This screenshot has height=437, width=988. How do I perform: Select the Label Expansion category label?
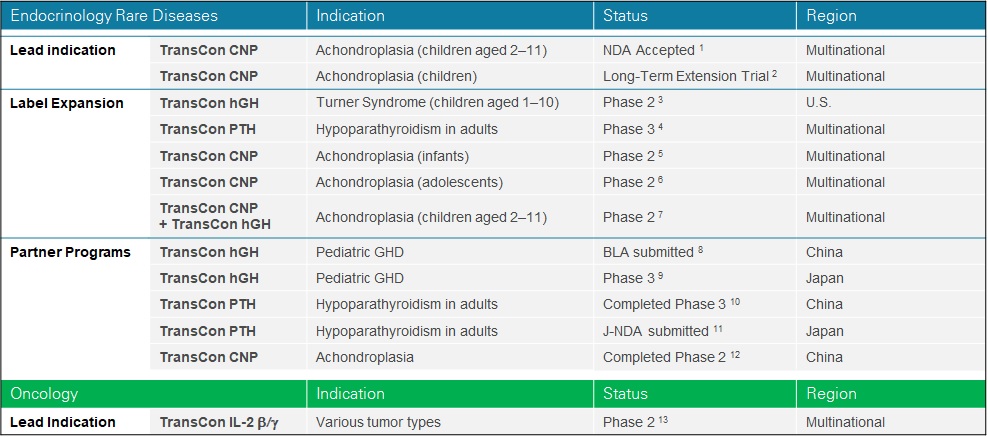[x=67, y=103]
